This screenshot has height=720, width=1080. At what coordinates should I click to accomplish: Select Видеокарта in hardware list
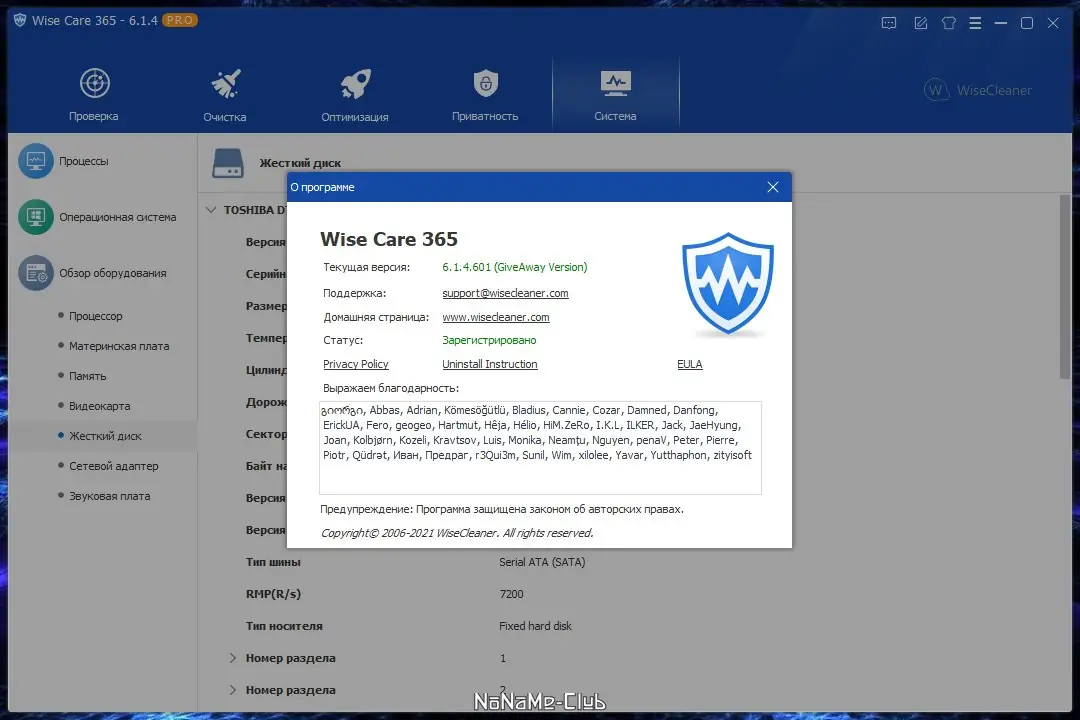pyautogui.click(x=100, y=406)
